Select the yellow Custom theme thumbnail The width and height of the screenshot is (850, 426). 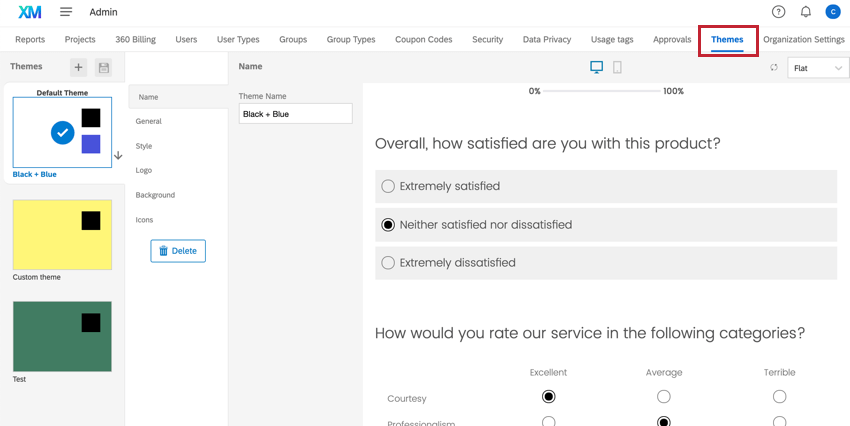click(x=62, y=235)
